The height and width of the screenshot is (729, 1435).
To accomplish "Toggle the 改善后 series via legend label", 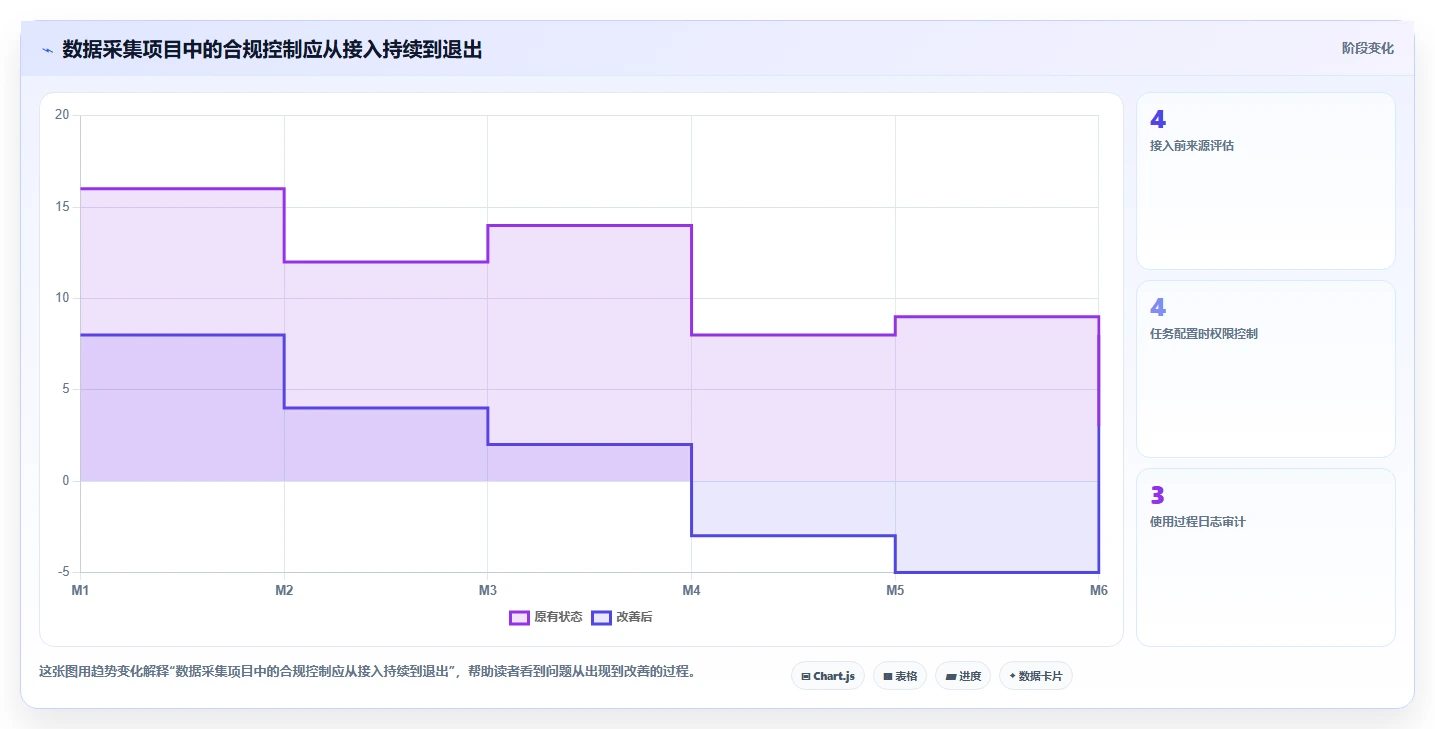I will [634, 618].
